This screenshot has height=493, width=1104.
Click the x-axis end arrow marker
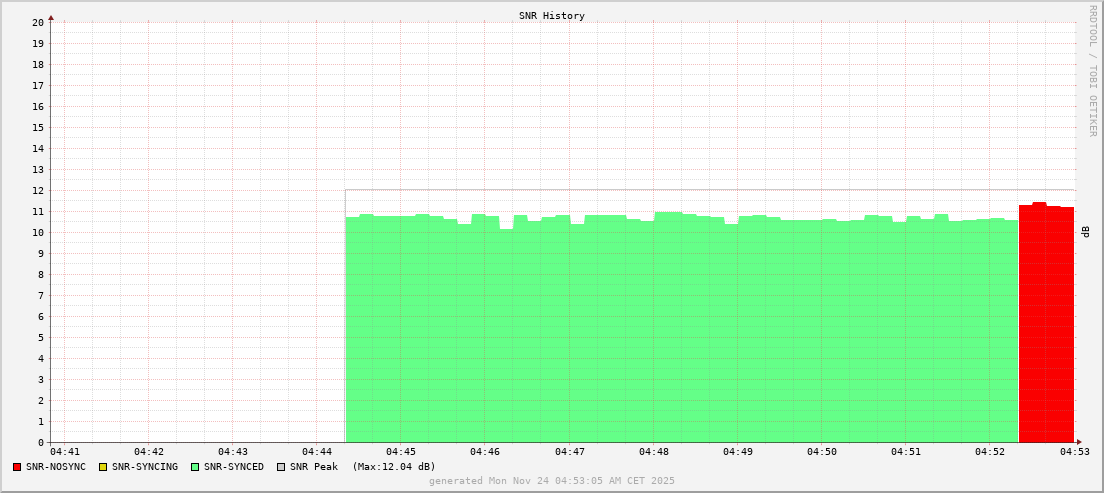tap(1078, 442)
